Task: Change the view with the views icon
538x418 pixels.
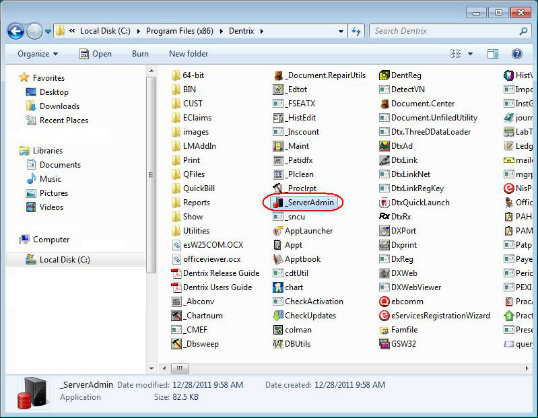Action: coord(456,54)
